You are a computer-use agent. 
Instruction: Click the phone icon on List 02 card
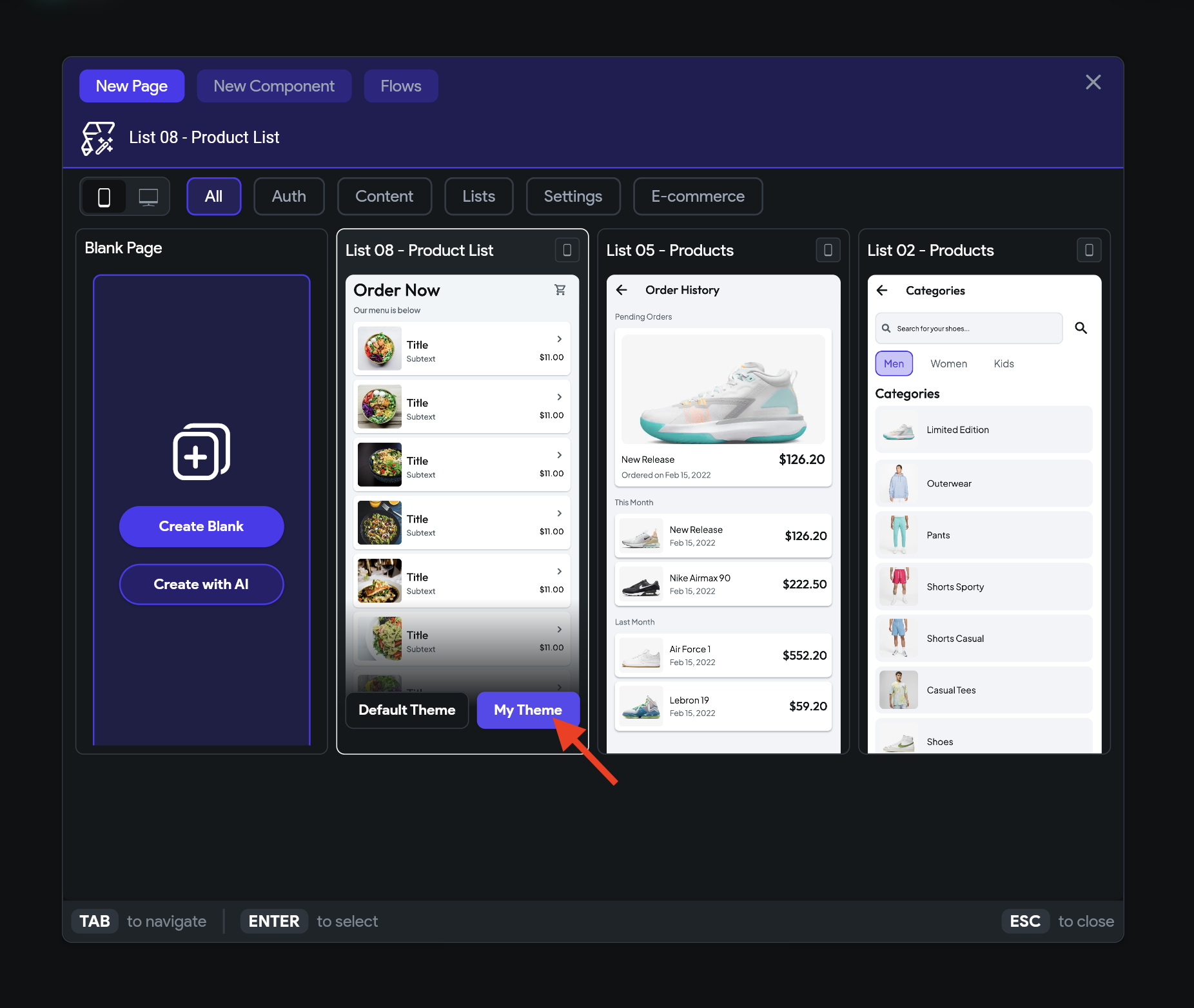click(1089, 250)
